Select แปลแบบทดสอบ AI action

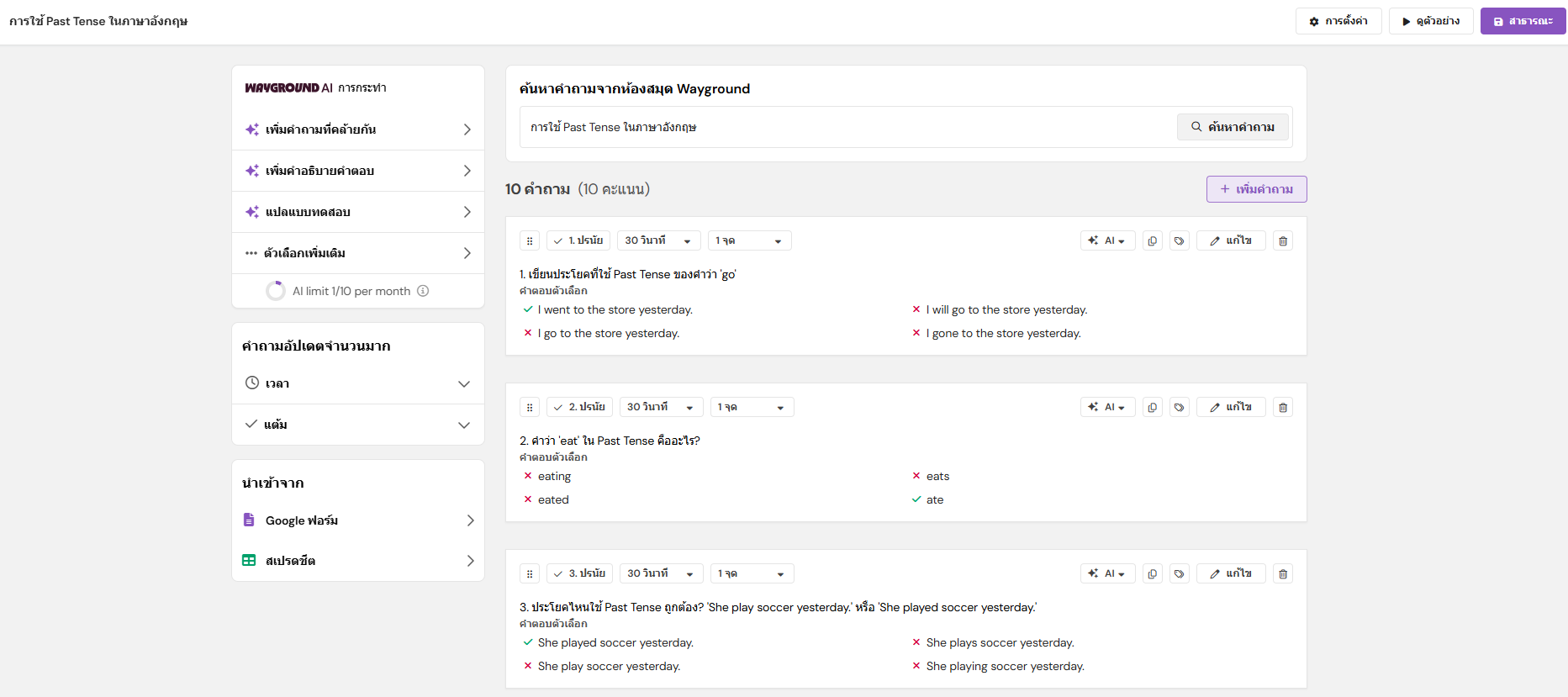pyautogui.click(x=357, y=212)
